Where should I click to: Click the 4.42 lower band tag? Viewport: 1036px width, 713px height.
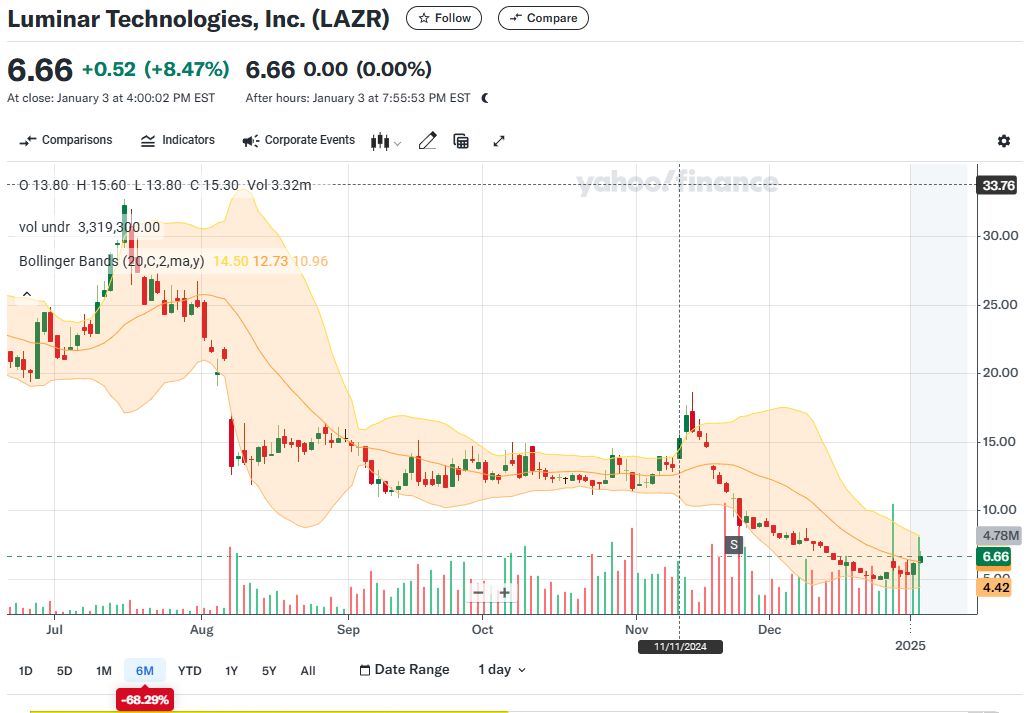tap(995, 587)
